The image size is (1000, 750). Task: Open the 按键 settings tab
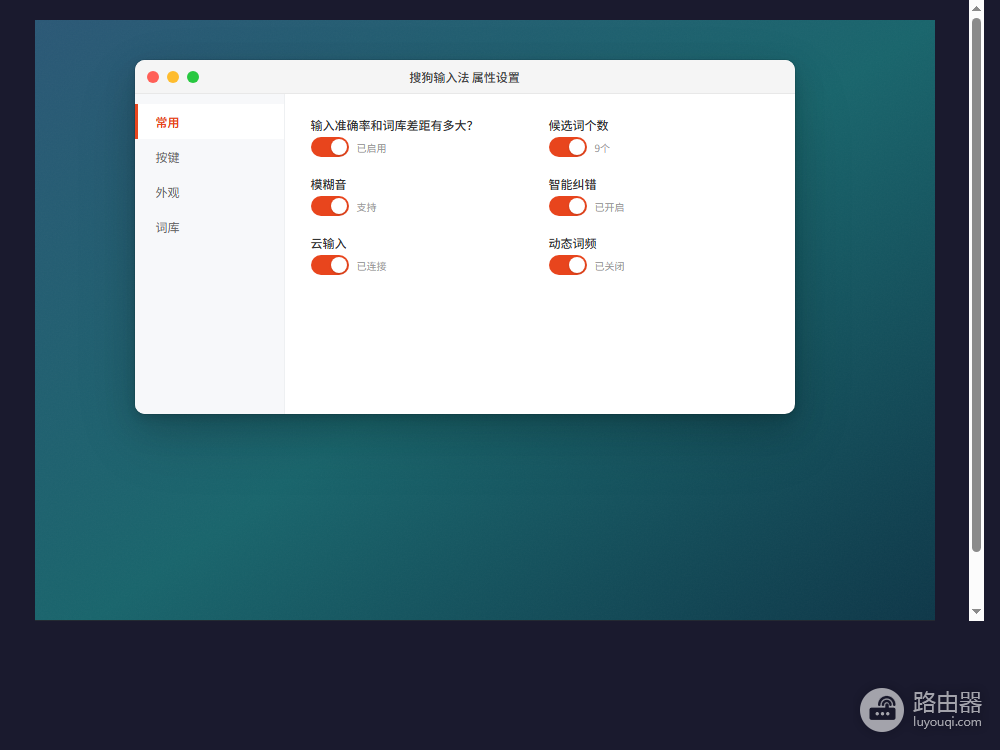[210, 158]
